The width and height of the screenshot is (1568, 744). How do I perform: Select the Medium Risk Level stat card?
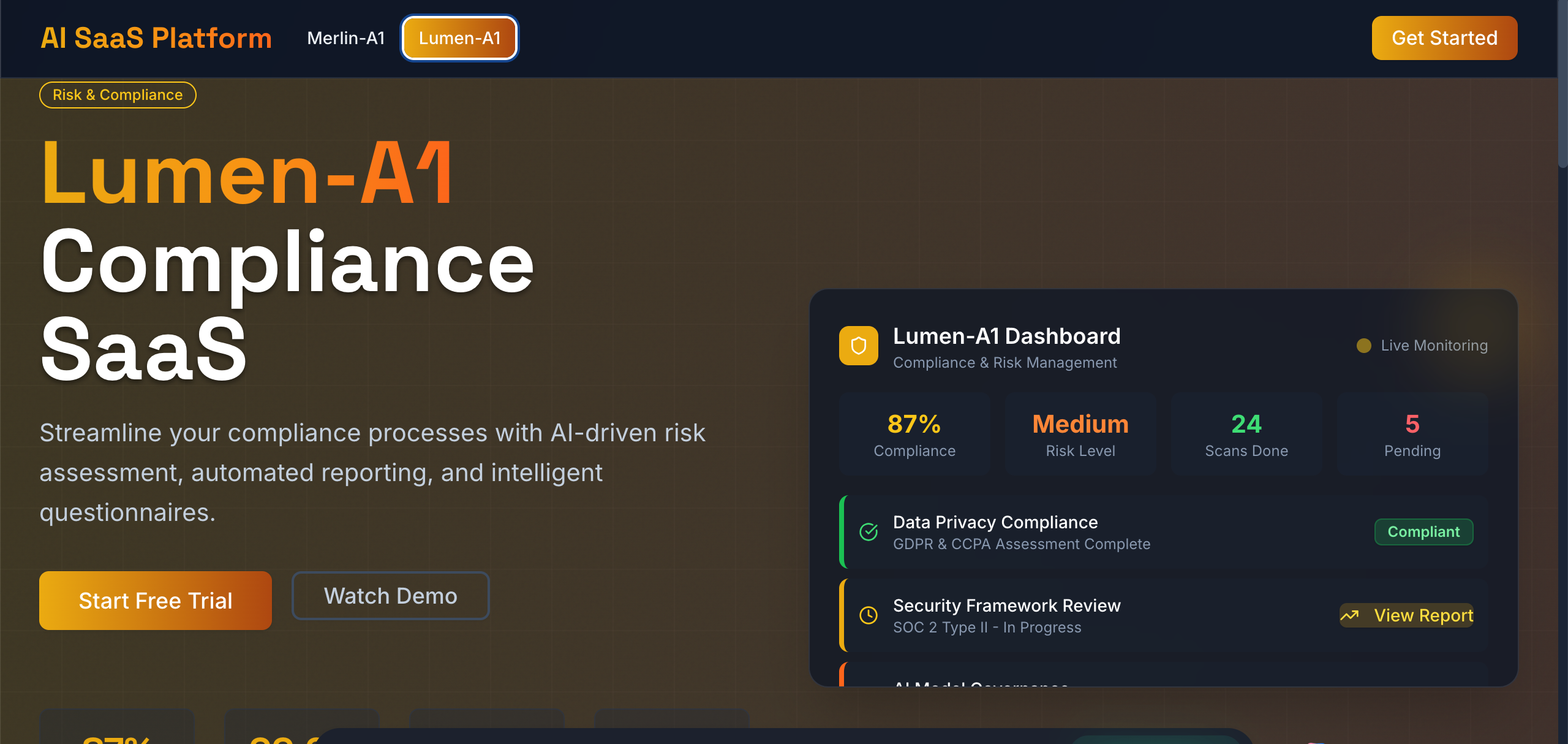(x=1080, y=434)
